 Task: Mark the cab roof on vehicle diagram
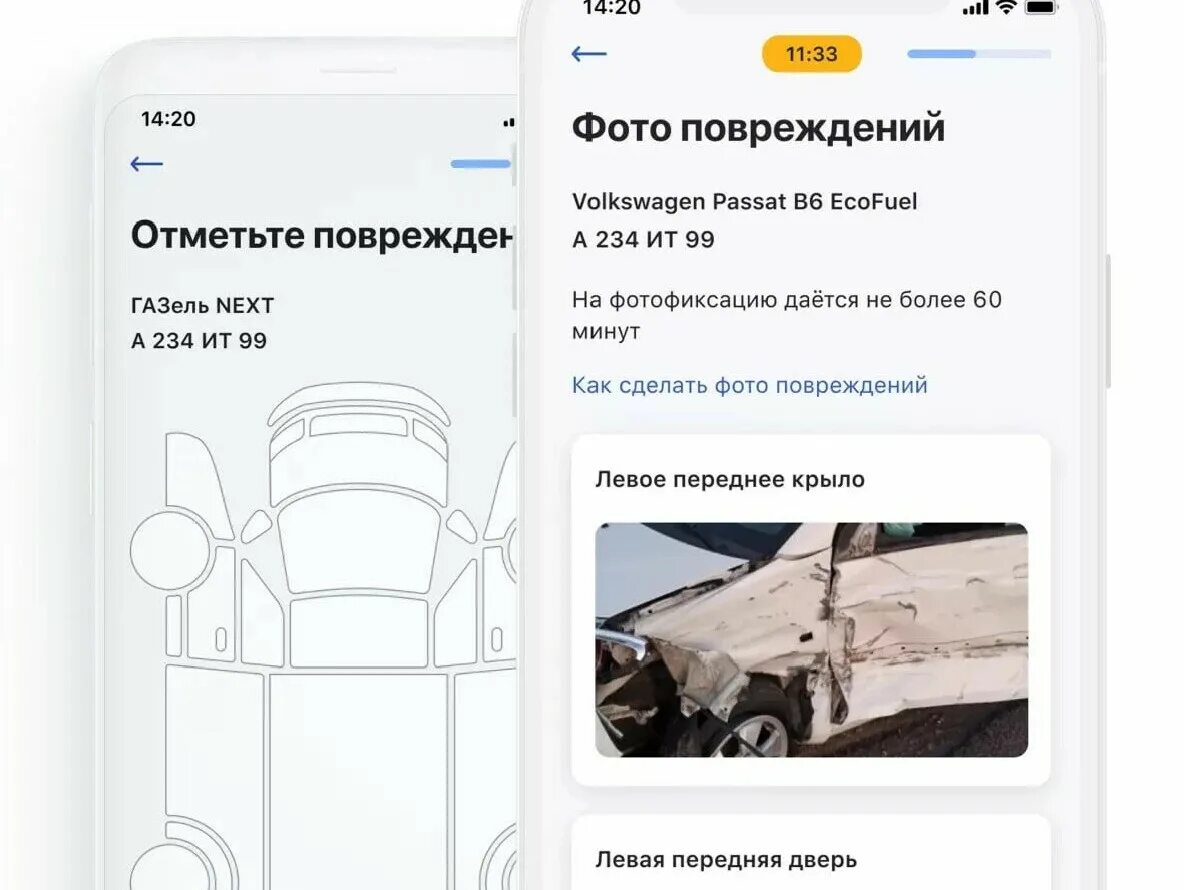(x=359, y=633)
